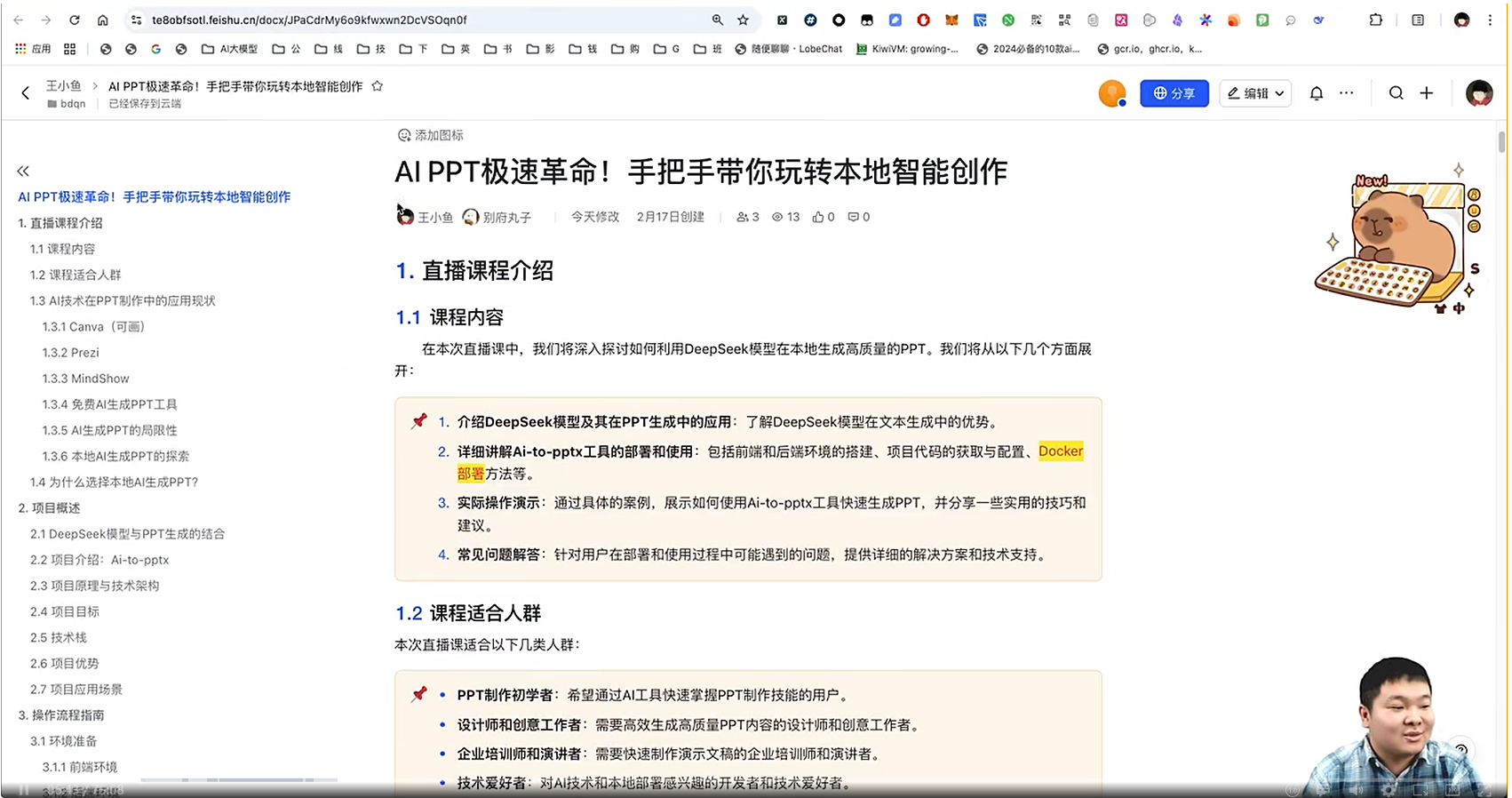The height and width of the screenshot is (798, 1512).
Task: Open the three-dot more options menu
Action: pyautogui.click(x=1347, y=93)
